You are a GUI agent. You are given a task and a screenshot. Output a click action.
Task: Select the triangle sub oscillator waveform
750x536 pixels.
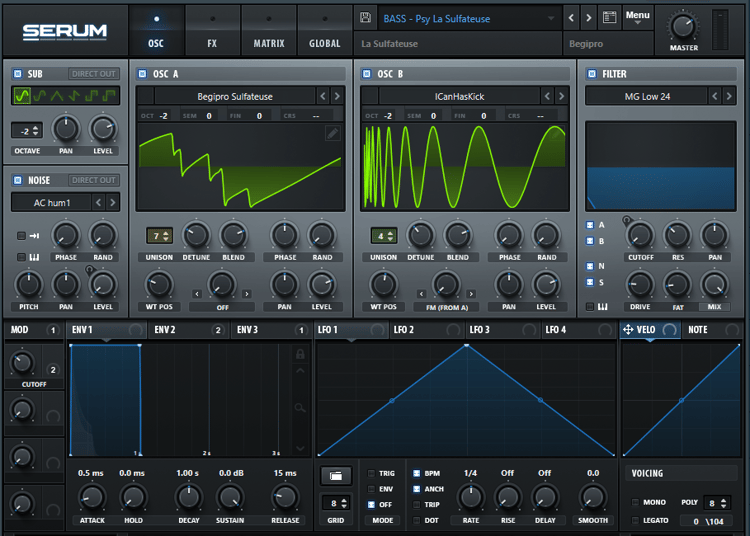[57, 96]
